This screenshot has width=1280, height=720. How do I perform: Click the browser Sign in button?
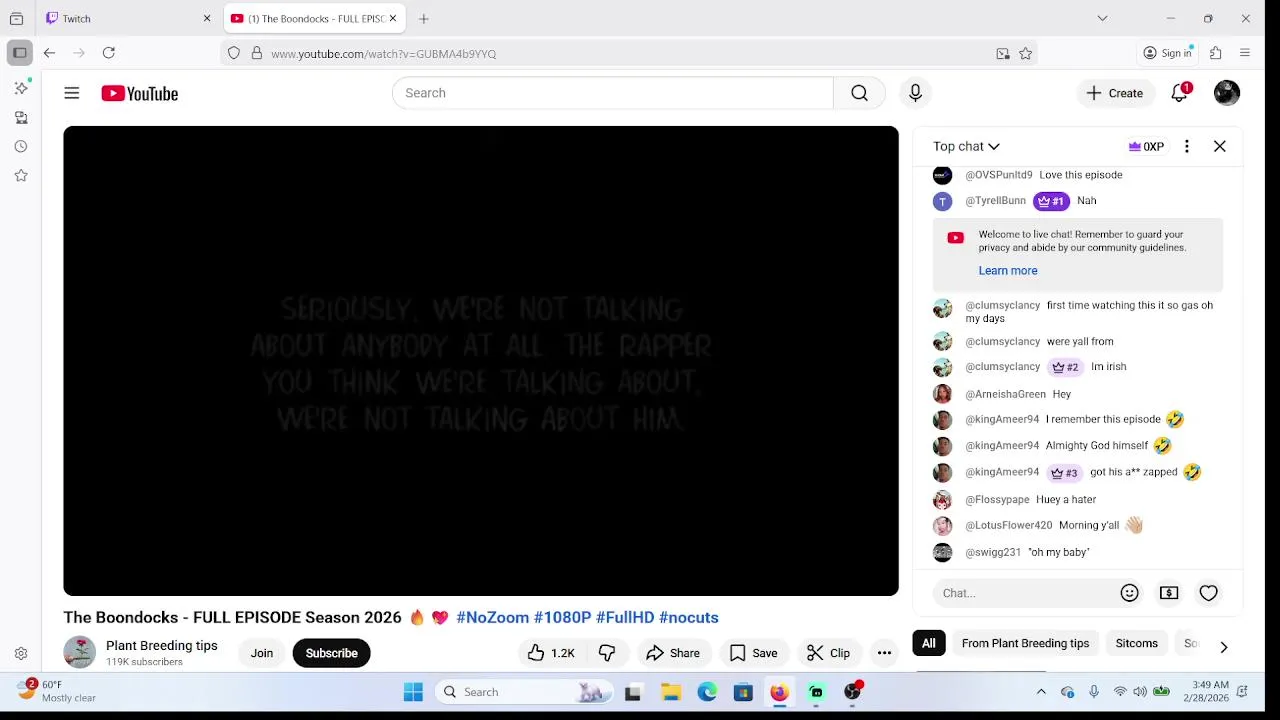1168,53
